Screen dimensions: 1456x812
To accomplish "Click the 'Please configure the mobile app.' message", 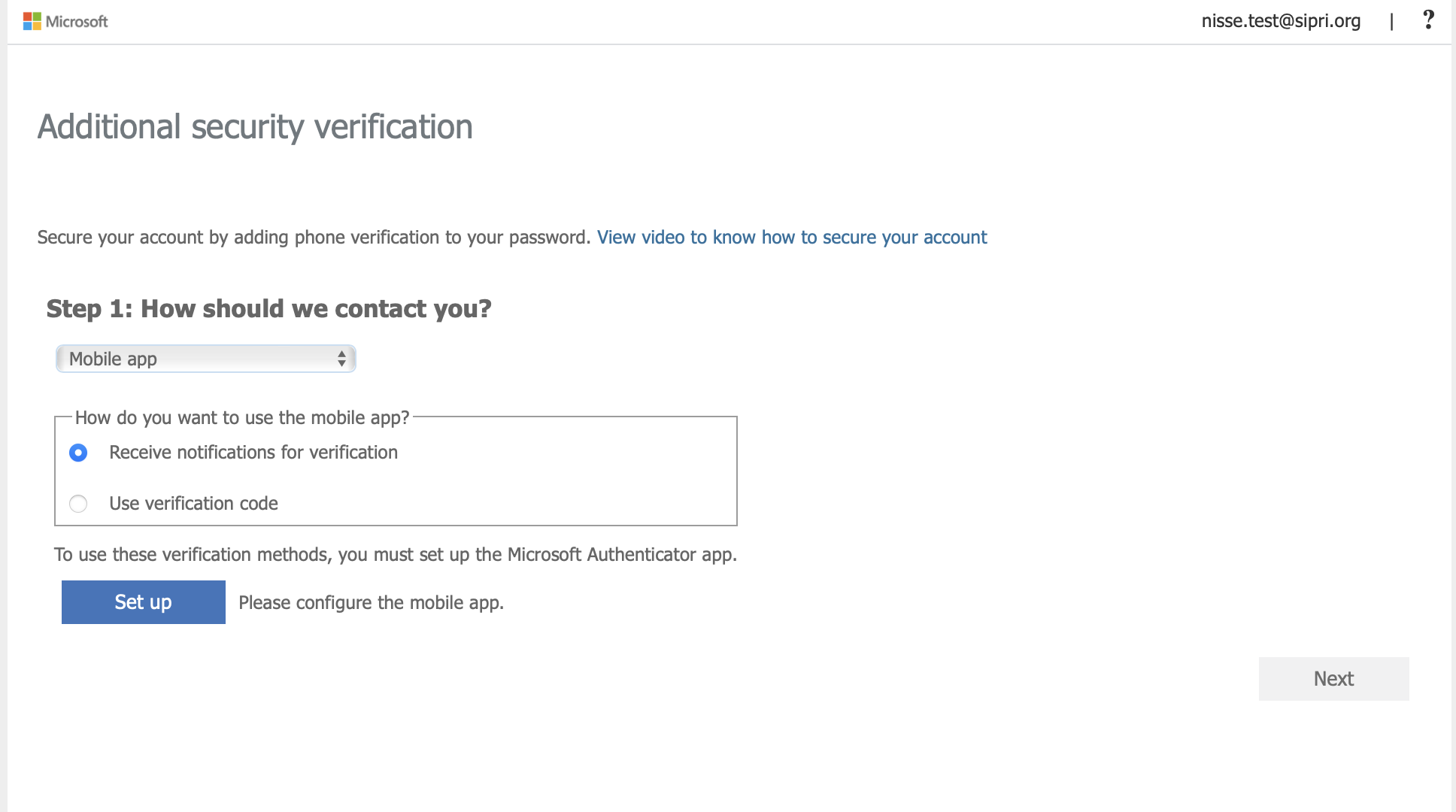I will click(371, 603).
